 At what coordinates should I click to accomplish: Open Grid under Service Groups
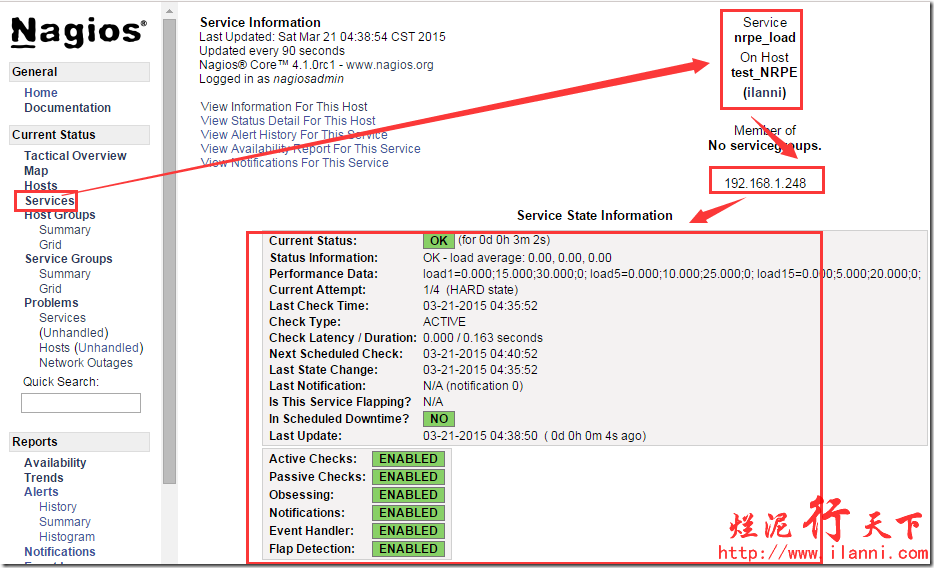click(x=50, y=289)
